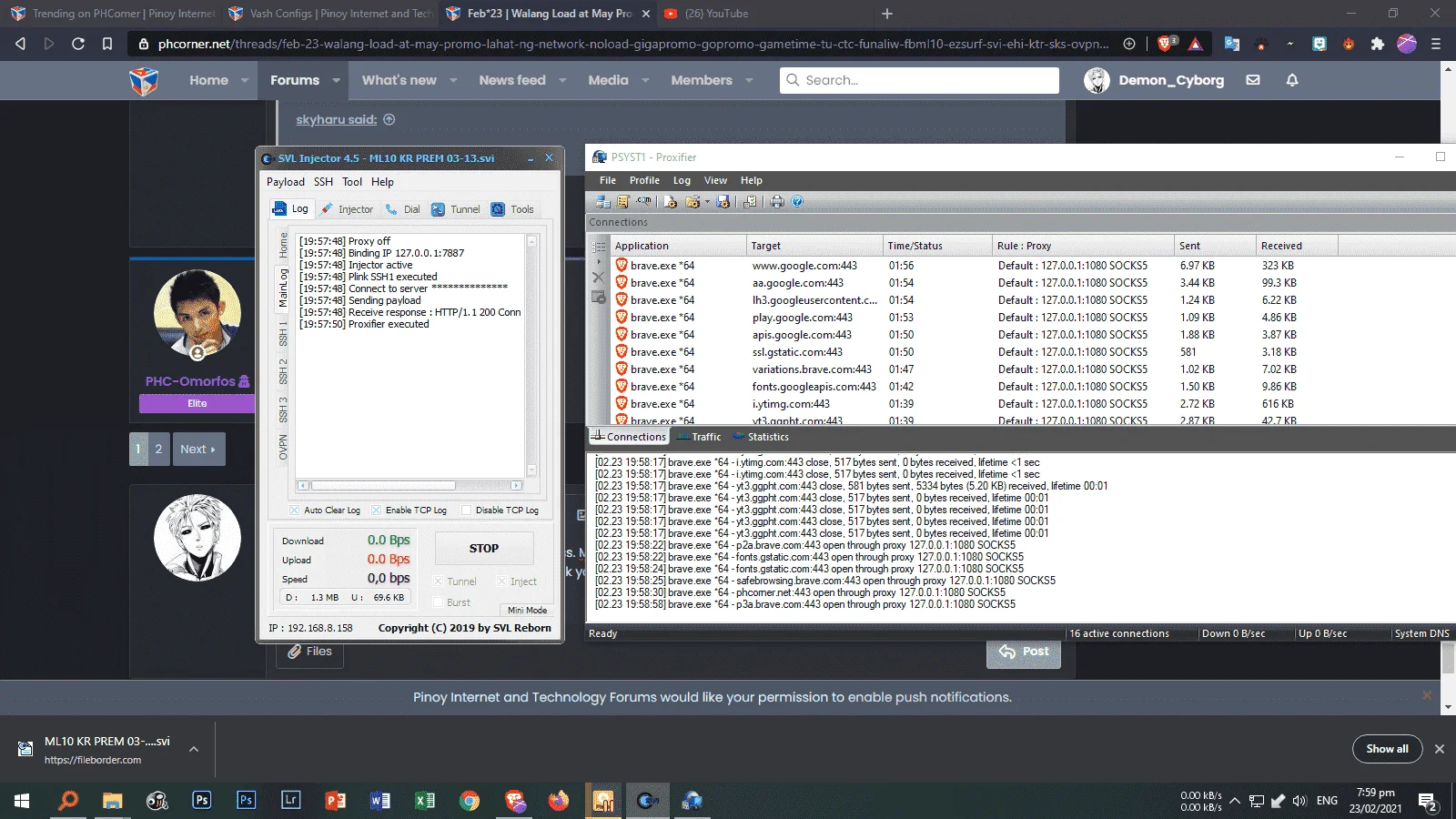Expand News feed dropdown arrow
This screenshot has height=819, width=1456.
pos(562,80)
